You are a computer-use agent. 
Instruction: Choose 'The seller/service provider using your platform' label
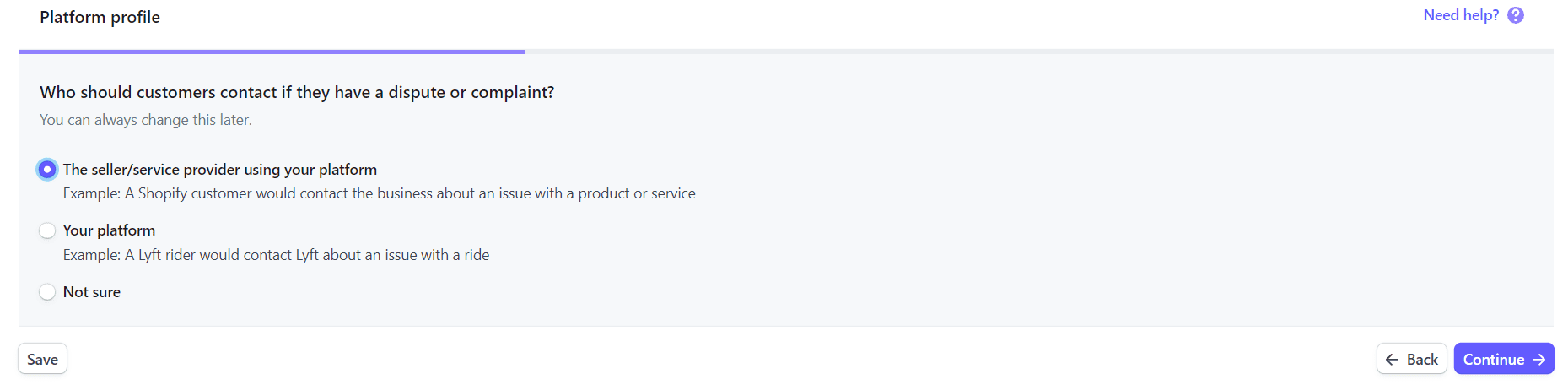click(220, 170)
